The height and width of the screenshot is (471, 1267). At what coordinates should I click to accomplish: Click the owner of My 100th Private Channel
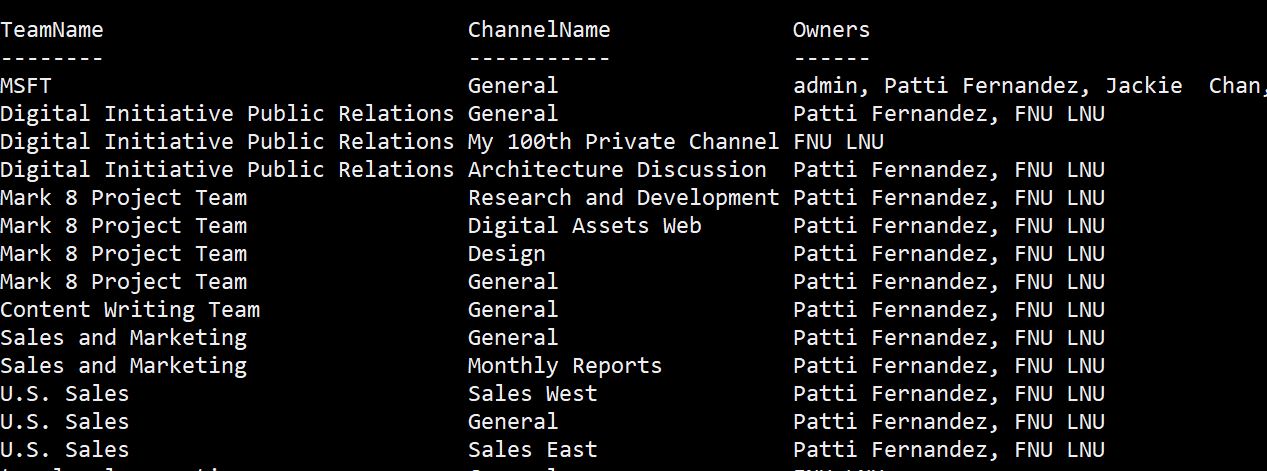click(838, 142)
